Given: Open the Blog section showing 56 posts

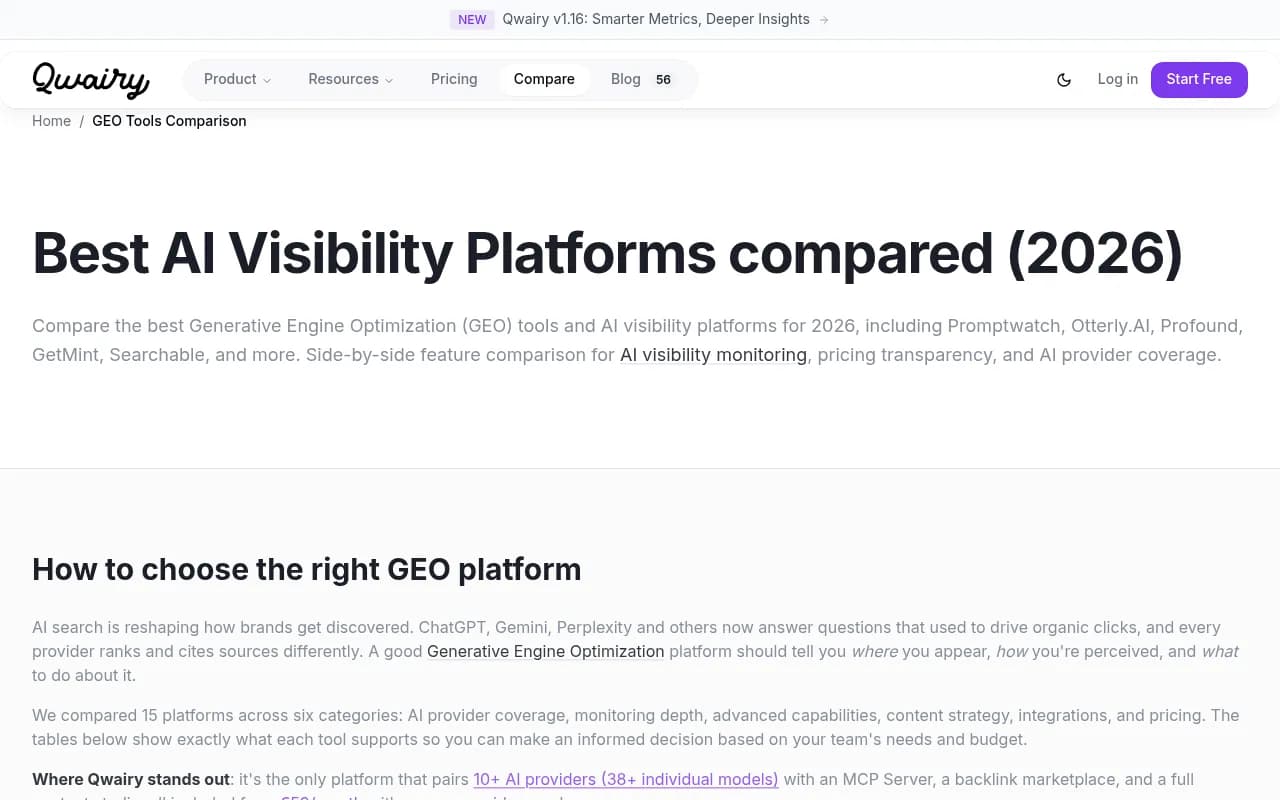Looking at the screenshot, I should 625,79.
